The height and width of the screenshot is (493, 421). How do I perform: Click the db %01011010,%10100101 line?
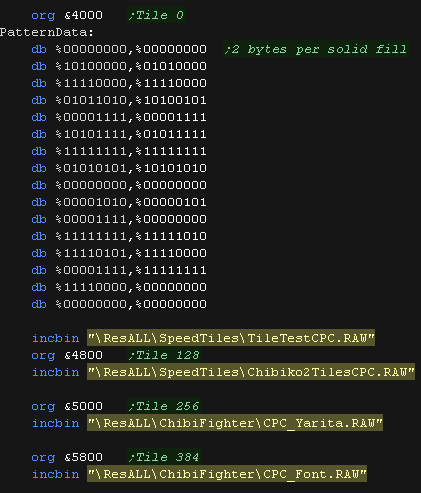(x=119, y=100)
